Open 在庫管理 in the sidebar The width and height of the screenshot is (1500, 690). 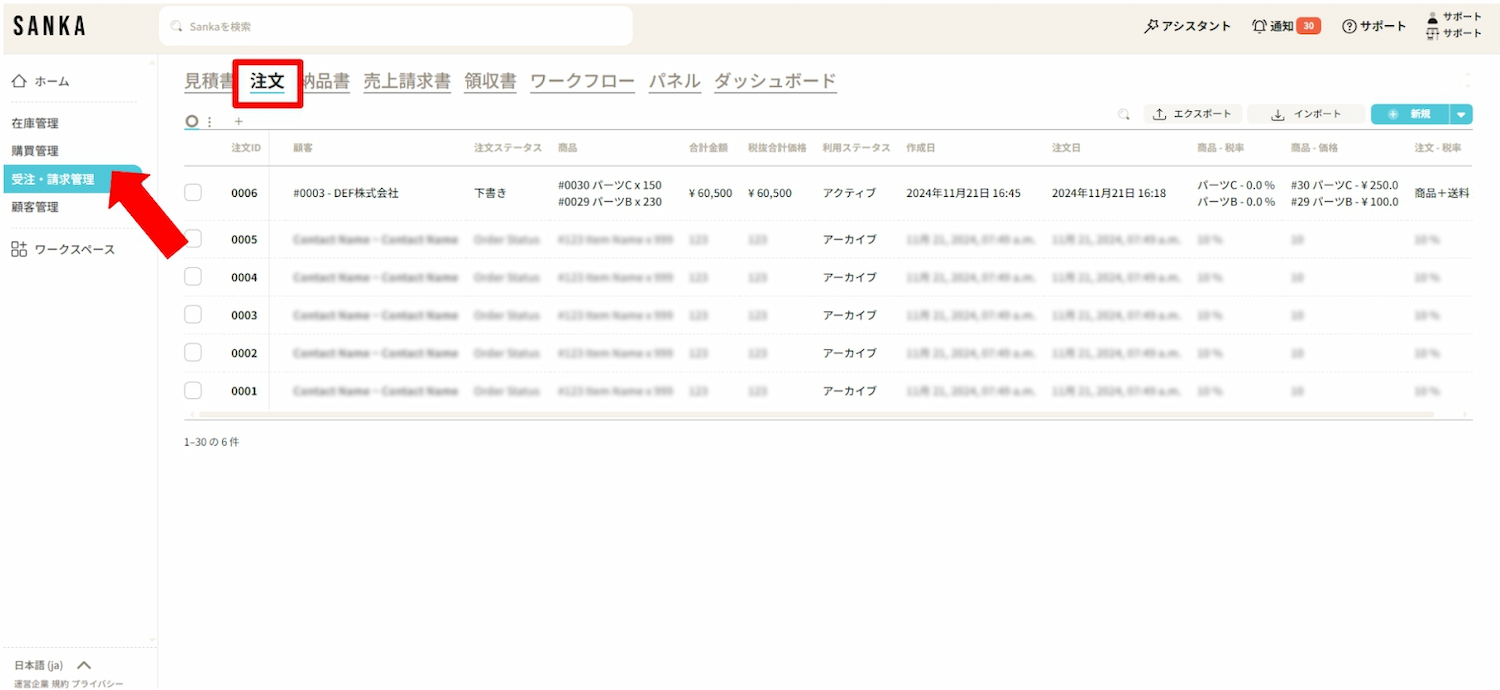pos(35,123)
